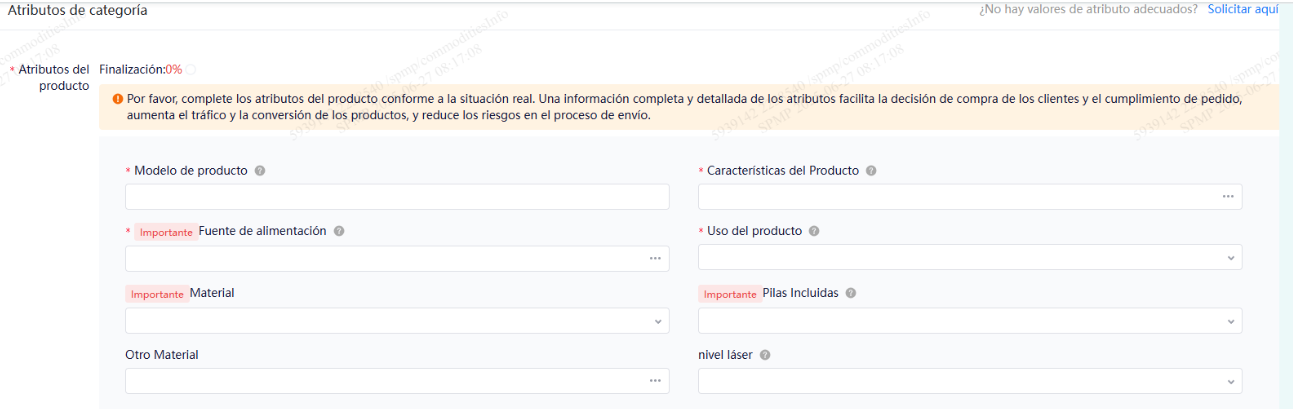Expand the nivel láser dropdown
This screenshot has width=1293, height=409.
pyautogui.click(x=969, y=381)
